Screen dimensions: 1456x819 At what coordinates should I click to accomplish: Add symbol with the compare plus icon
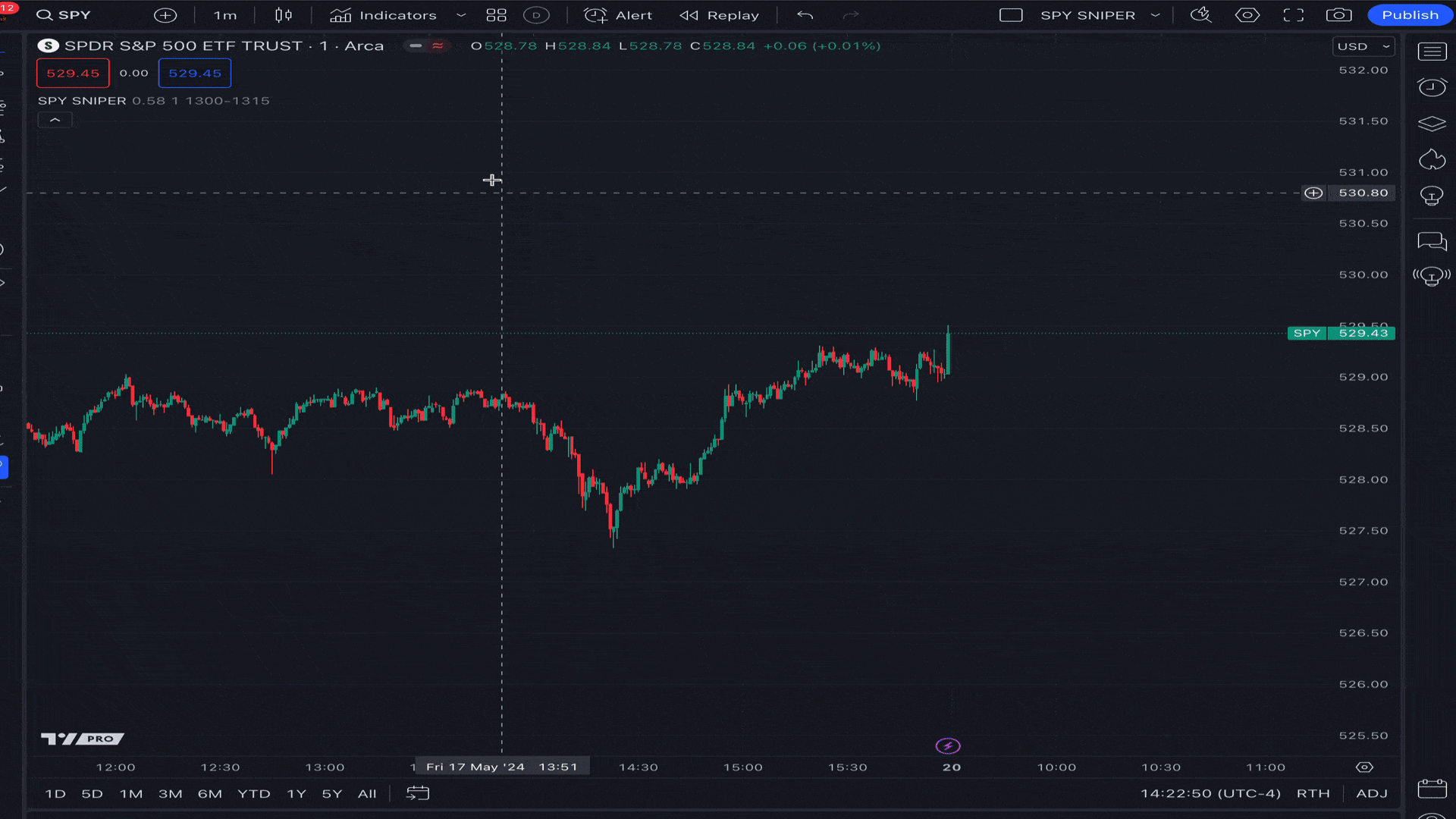point(165,15)
